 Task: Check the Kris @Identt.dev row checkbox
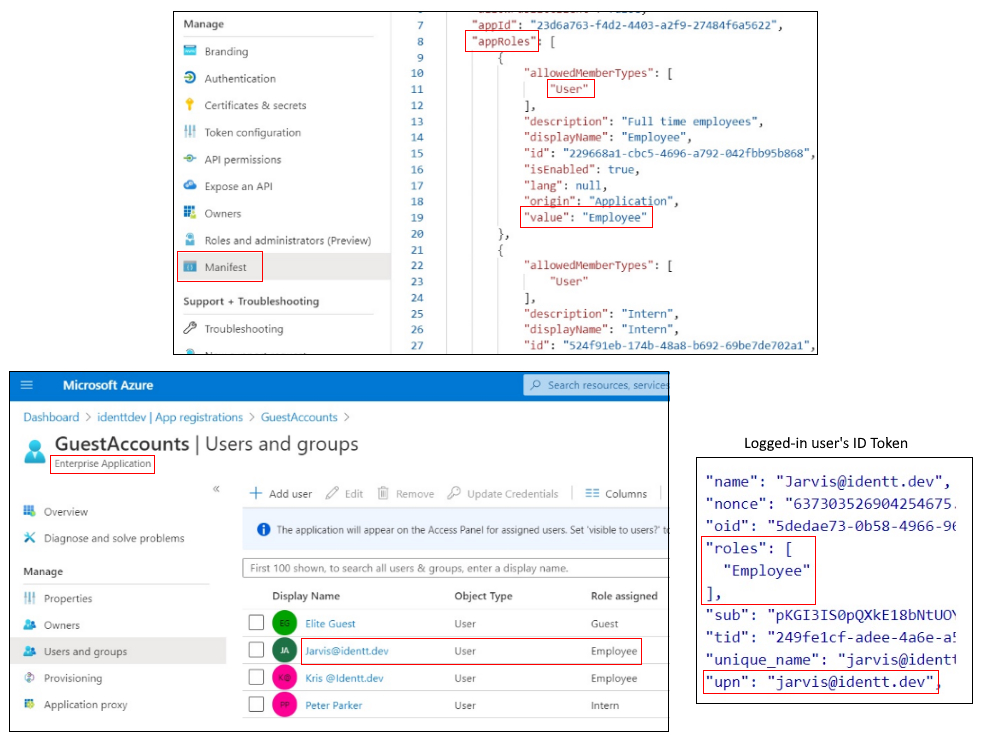pyautogui.click(x=256, y=677)
